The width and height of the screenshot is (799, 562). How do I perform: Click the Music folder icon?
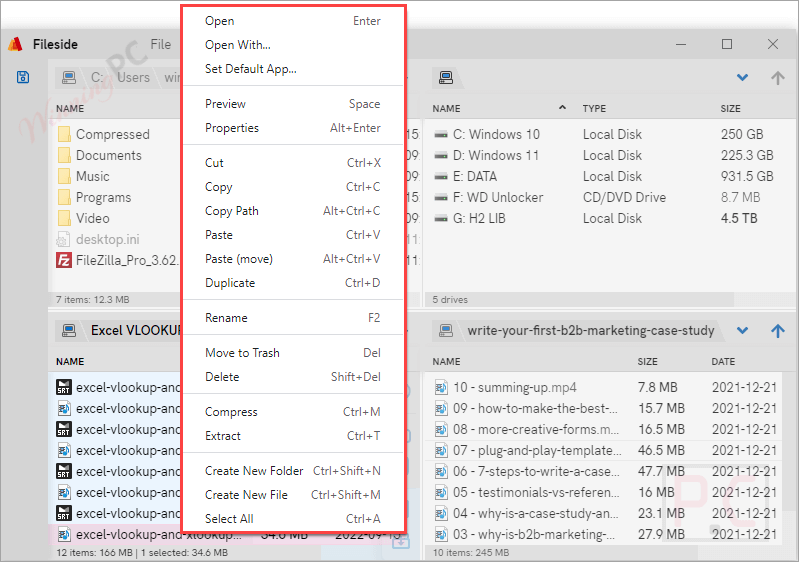[x=64, y=176]
